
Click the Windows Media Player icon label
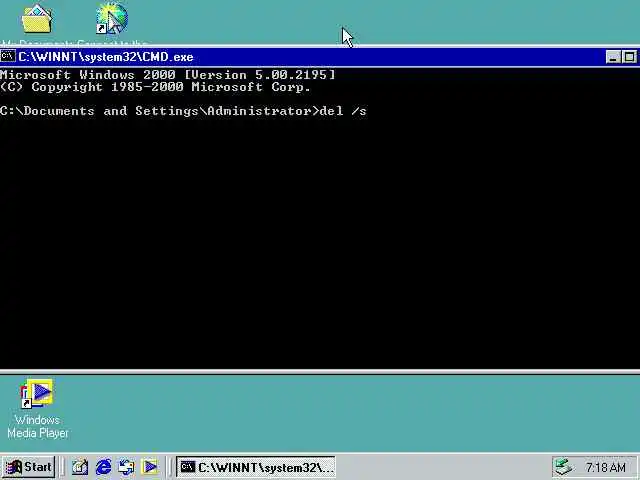pyautogui.click(x=38, y=426)
